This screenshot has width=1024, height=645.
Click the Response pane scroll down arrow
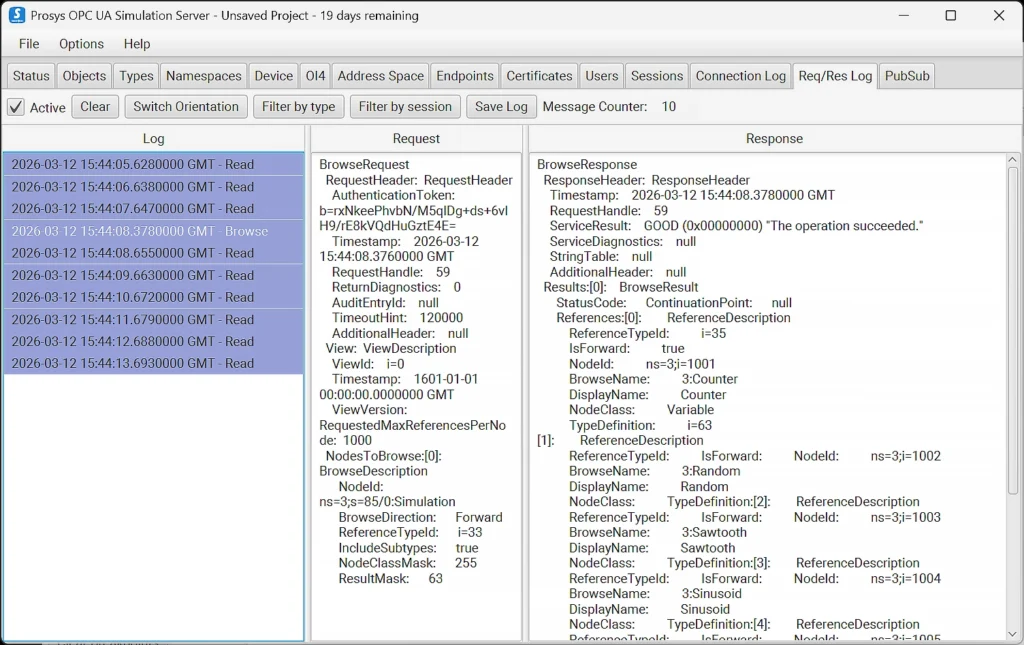click(1013, 633)
